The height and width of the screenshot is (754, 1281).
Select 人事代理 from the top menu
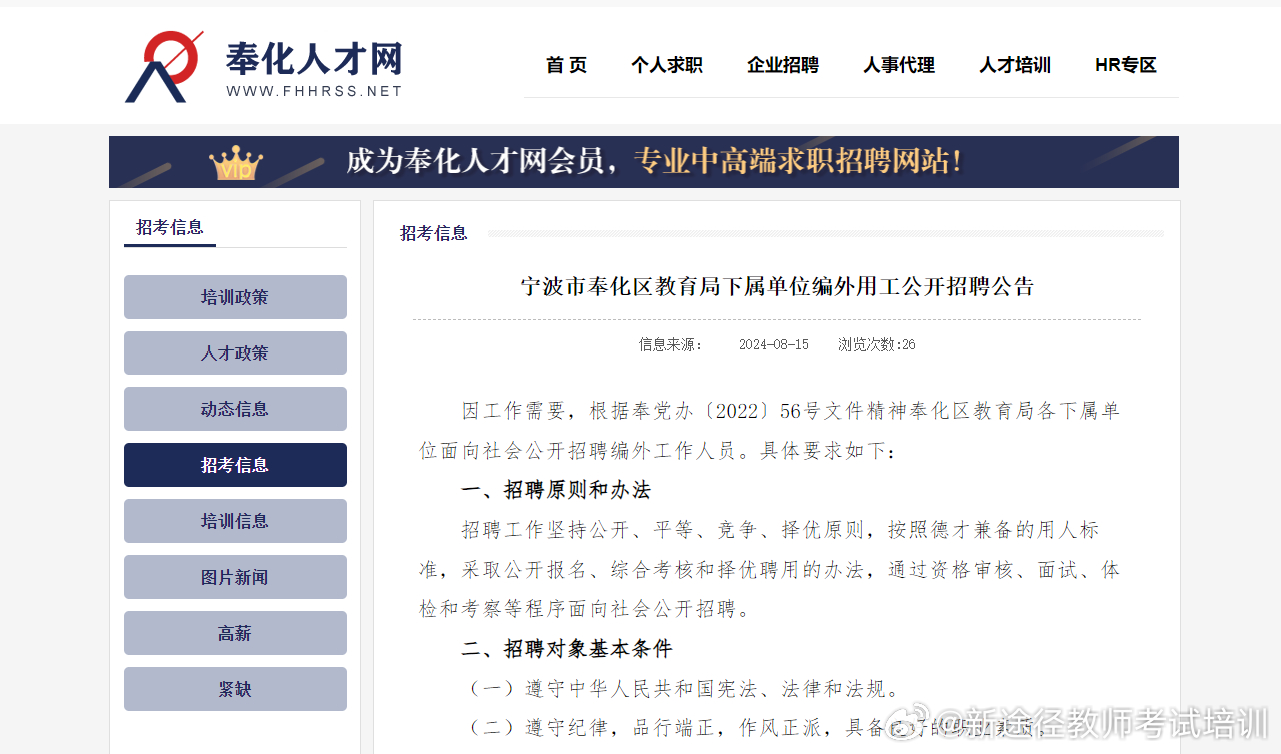click(x=898, y=65)
